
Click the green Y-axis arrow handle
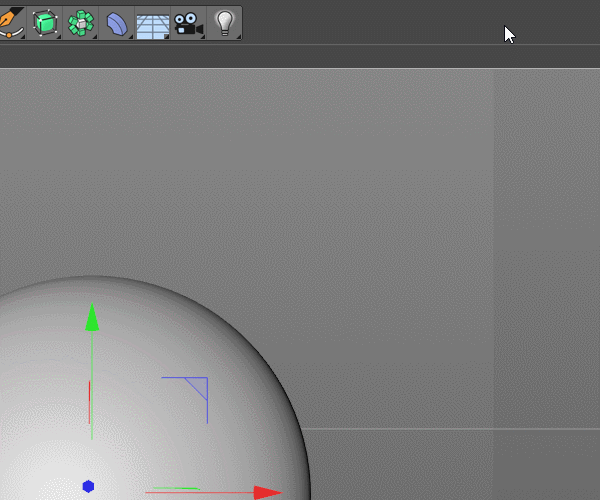[92, 316]
